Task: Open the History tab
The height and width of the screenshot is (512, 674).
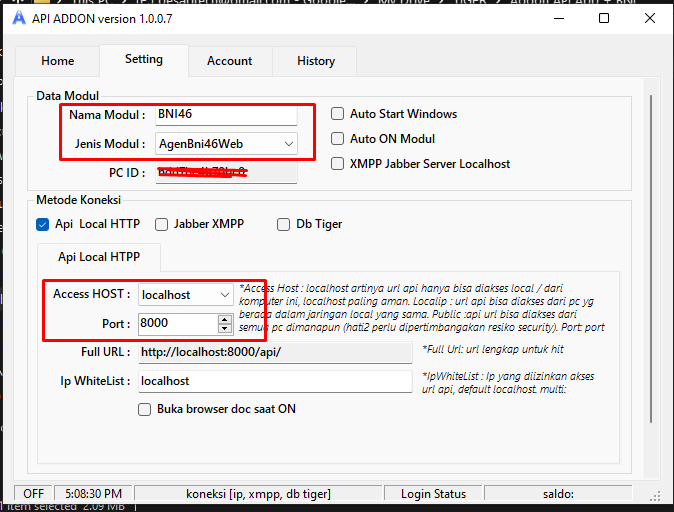Action: [316, 61]
